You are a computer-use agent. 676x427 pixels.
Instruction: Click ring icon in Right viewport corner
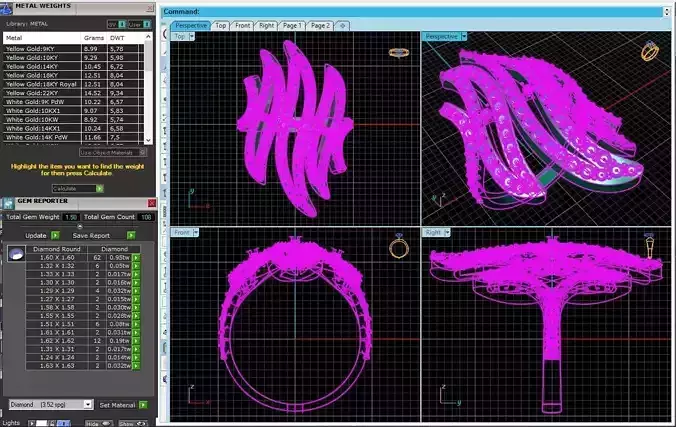pos(649,246)
